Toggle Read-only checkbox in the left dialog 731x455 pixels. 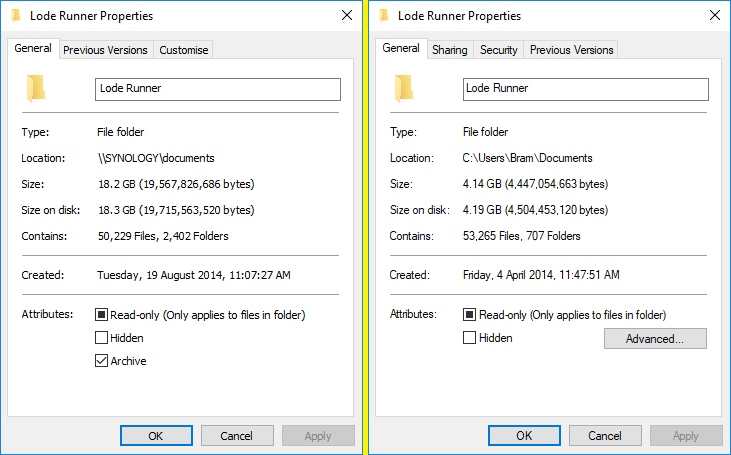coord(101,315)
